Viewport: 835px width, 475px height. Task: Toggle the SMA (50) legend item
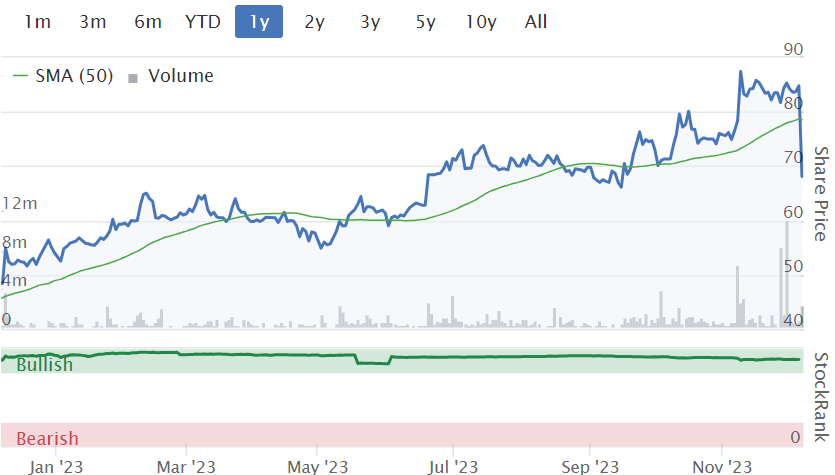point(63,76)
